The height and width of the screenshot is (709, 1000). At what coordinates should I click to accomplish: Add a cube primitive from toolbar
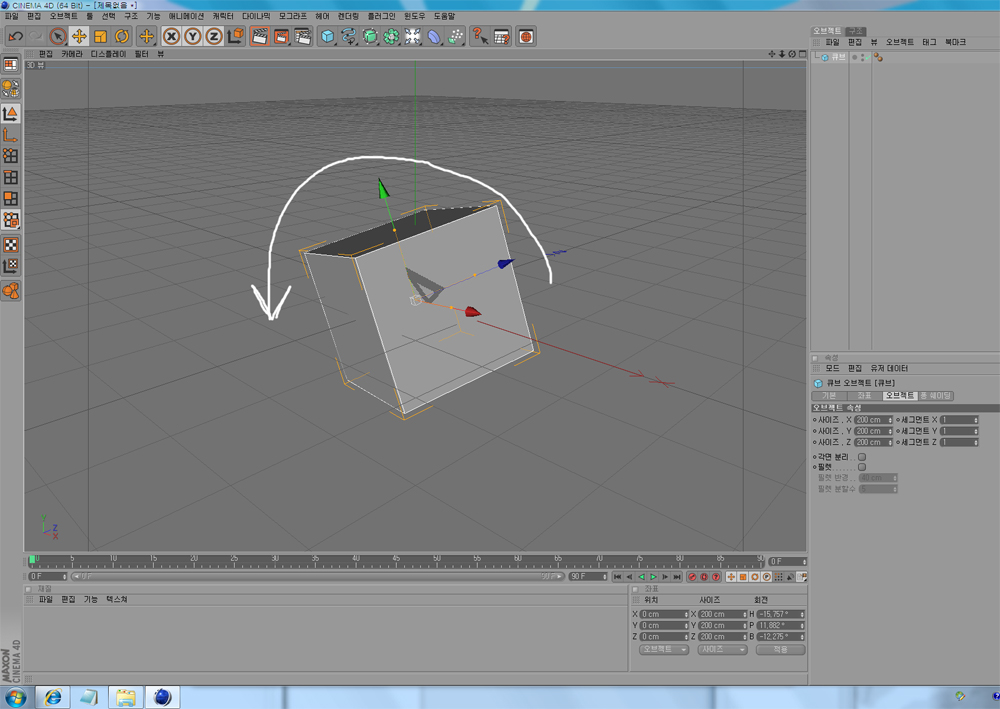tap(328, 36)
